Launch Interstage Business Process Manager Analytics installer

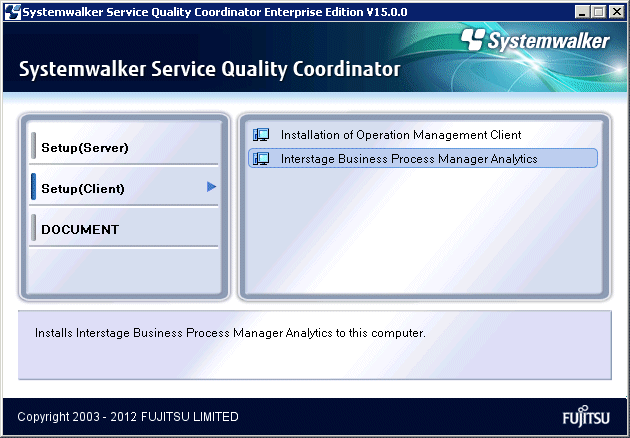423,159
